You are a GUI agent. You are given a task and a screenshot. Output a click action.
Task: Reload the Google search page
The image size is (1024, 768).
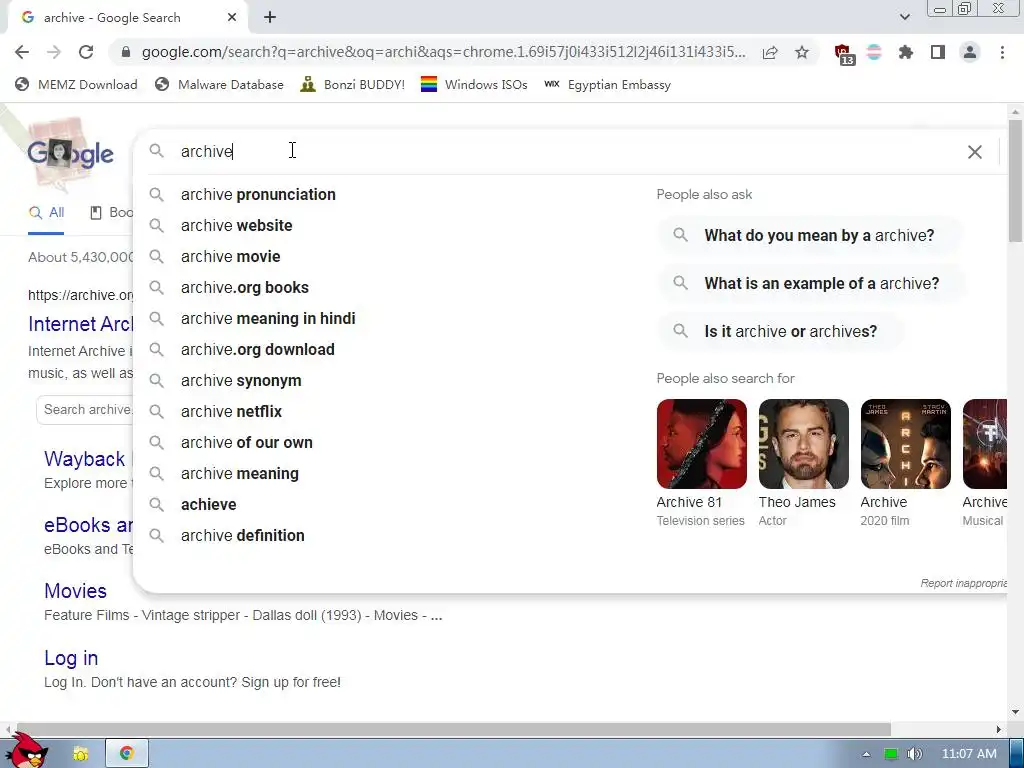point(86,52)
